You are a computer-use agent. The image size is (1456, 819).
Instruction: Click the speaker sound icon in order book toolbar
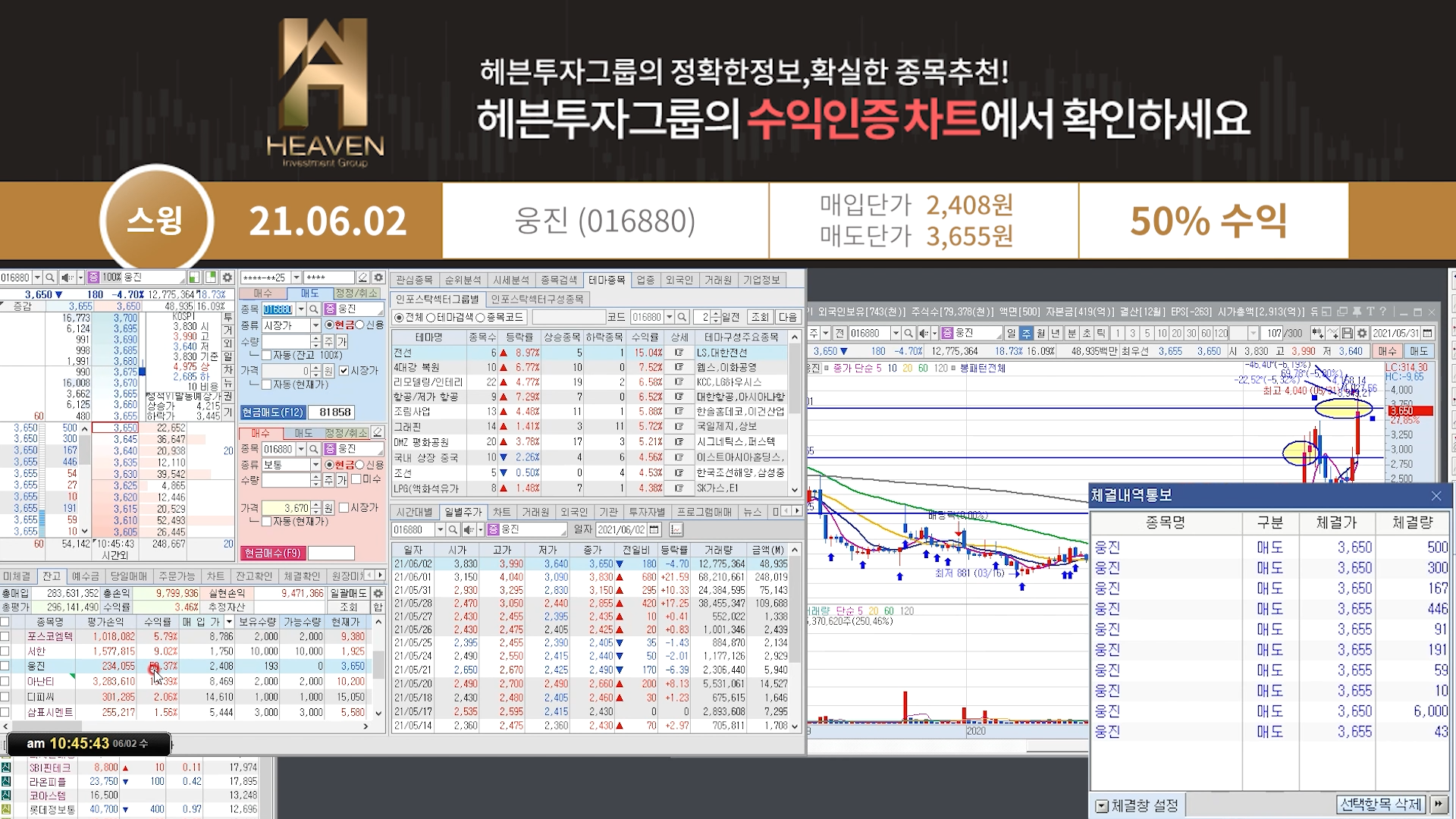(67, 278)
